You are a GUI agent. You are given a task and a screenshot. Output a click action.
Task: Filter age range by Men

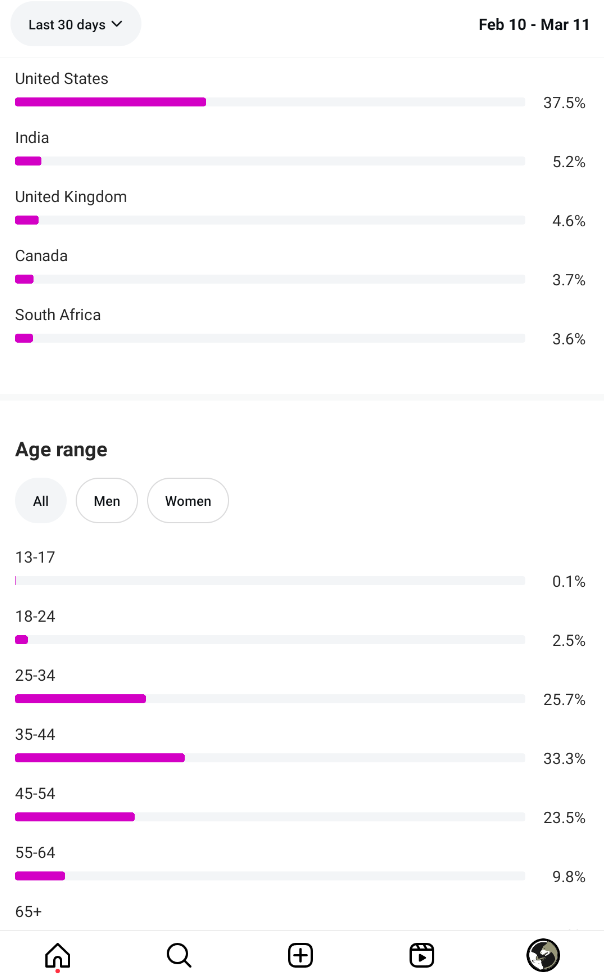(107, 501)
